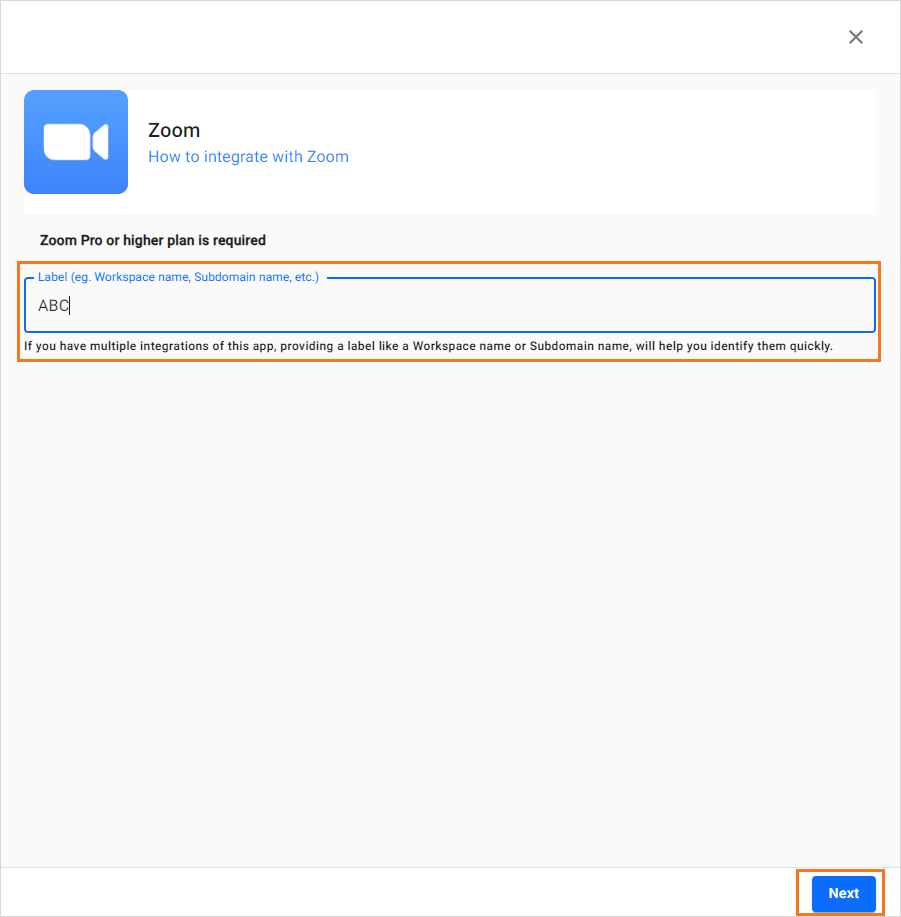Open 'How to integrate with Zoom' link
901x917 pixels.
pos(248,157)
